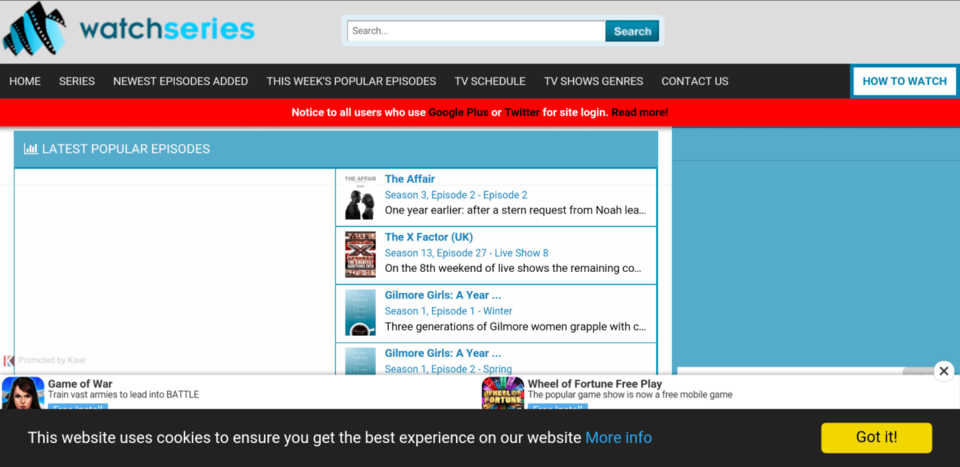Screen dimensions: 960x467
Task: Open The X Factor (UK) title link
Action: (429, 237)
